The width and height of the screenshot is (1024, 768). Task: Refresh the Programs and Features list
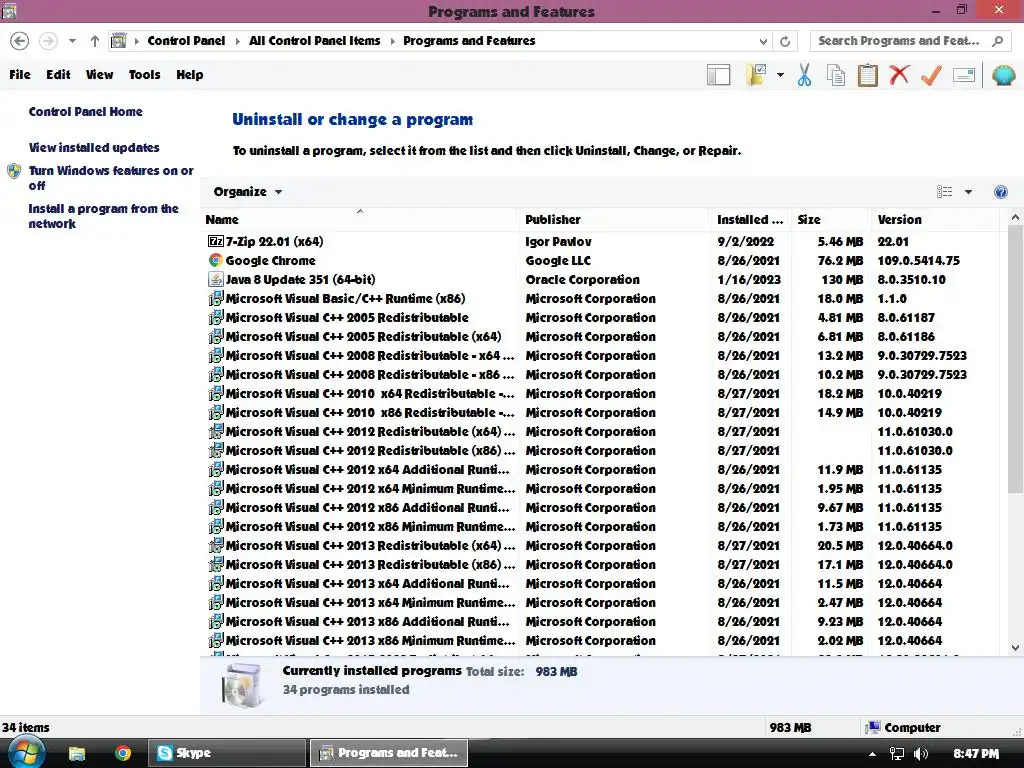(x=785, y=41)
